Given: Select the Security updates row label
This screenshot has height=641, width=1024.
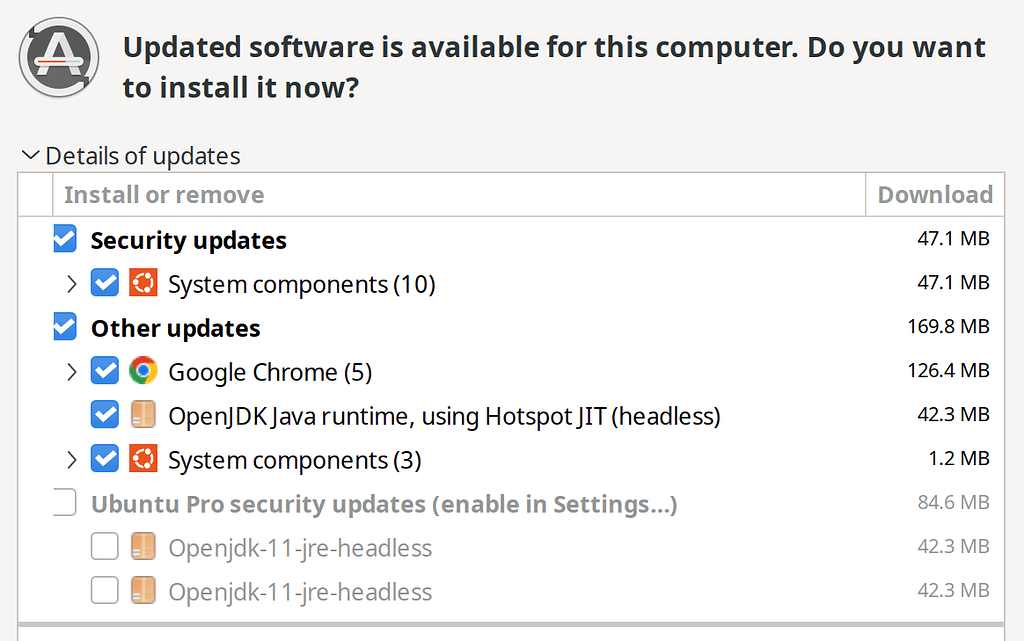Looking at the screenshot, I should [x=188, y=241].
